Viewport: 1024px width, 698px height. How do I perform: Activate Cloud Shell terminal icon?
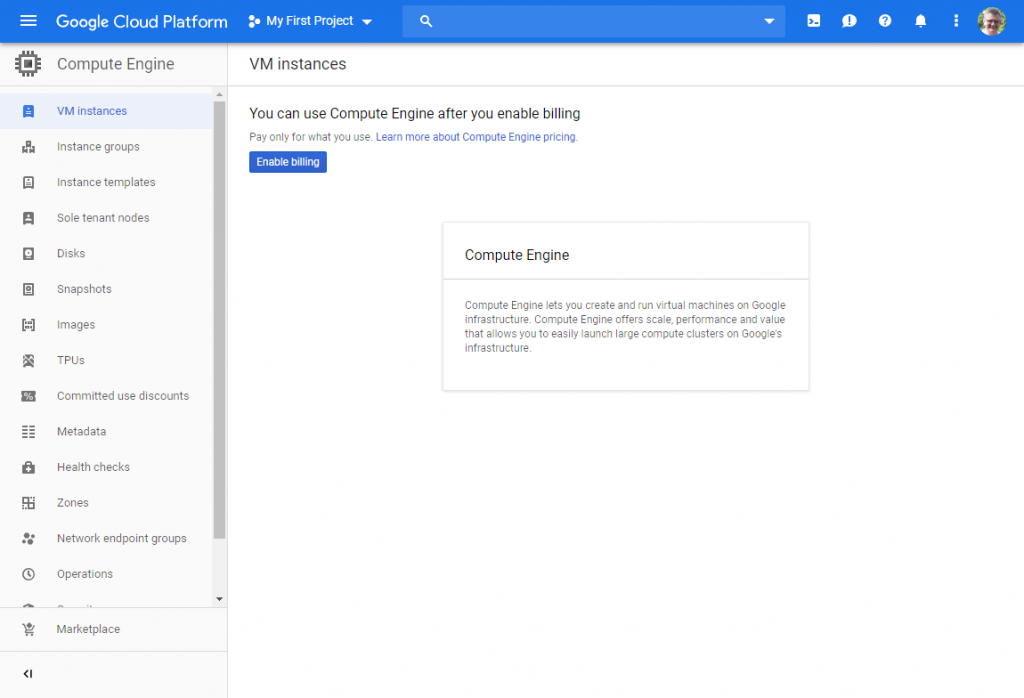coord(814,21)
